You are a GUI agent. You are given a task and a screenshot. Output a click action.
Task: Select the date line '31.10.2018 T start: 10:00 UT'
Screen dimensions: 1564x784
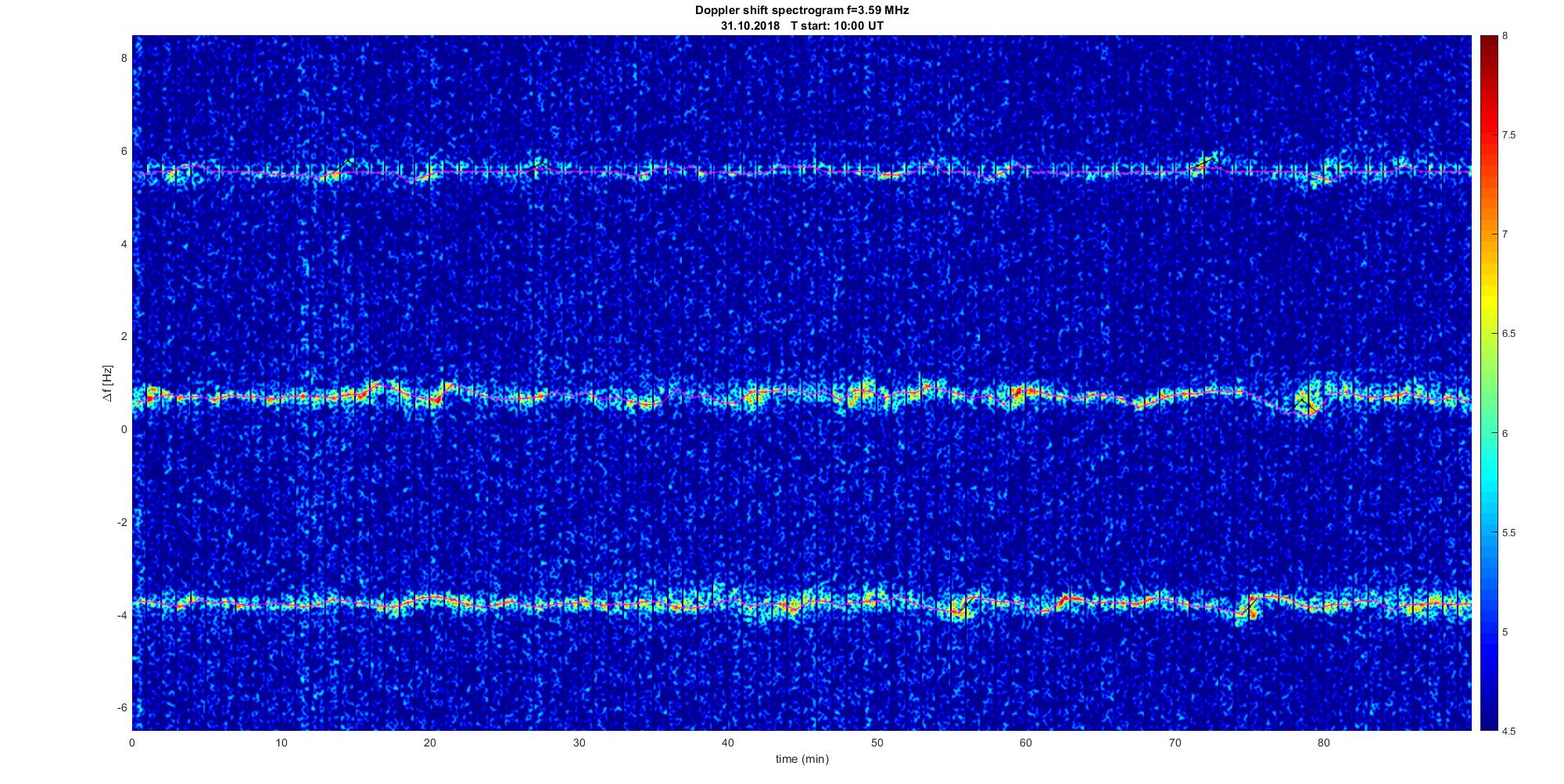tap(802, 26)
